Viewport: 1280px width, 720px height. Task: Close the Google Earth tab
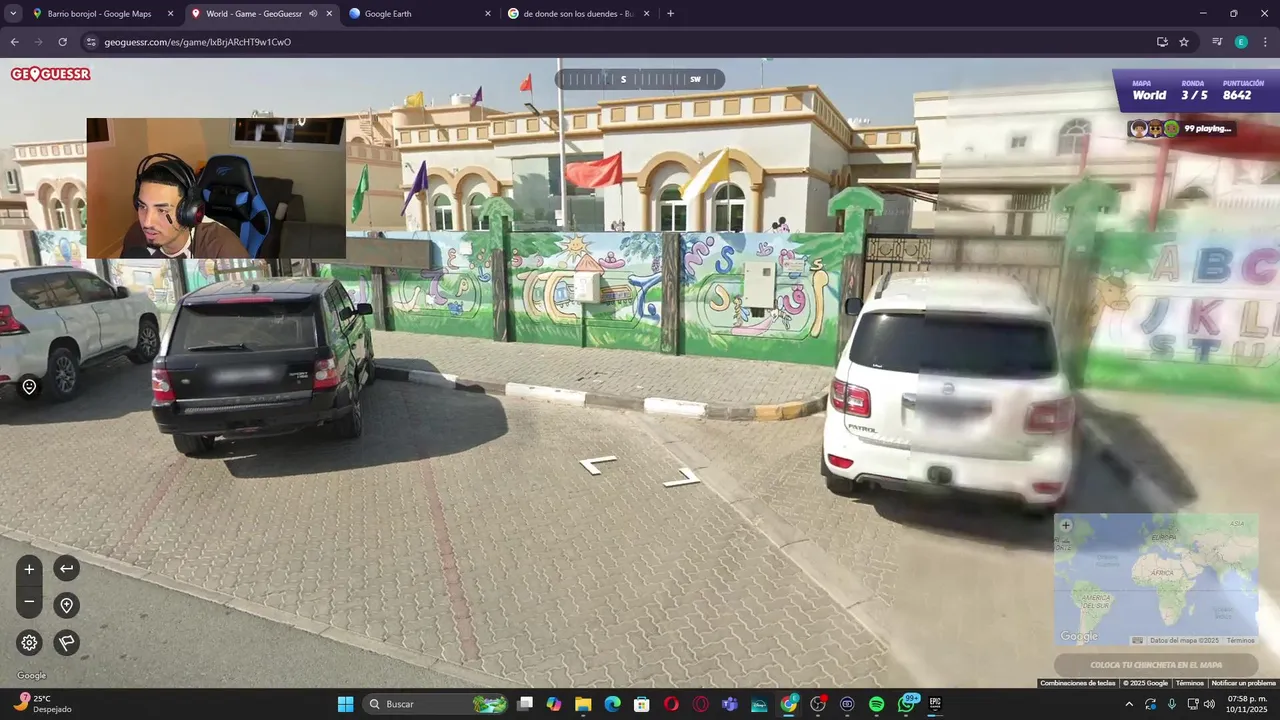(x=488, y=14)
